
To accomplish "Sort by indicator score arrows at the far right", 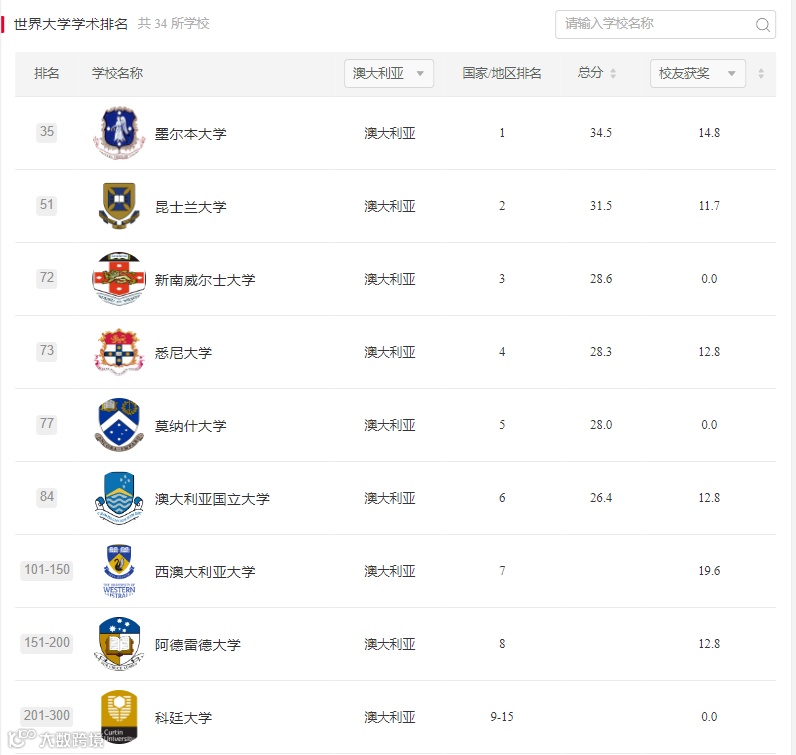I will coord(761,74).
